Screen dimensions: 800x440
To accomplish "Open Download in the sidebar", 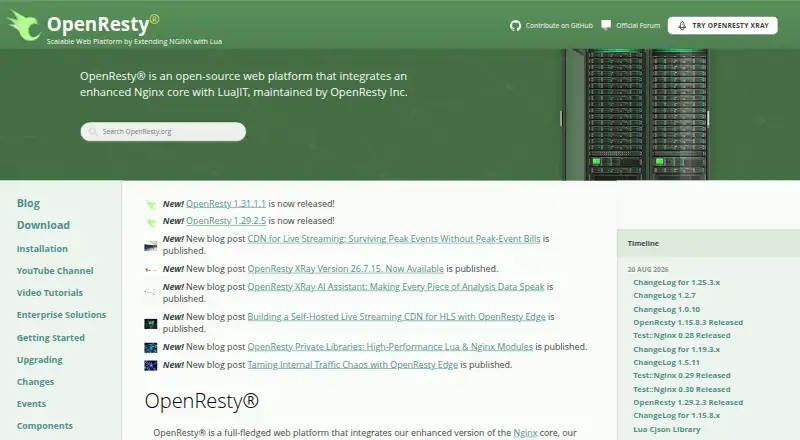I will point(43,225).
